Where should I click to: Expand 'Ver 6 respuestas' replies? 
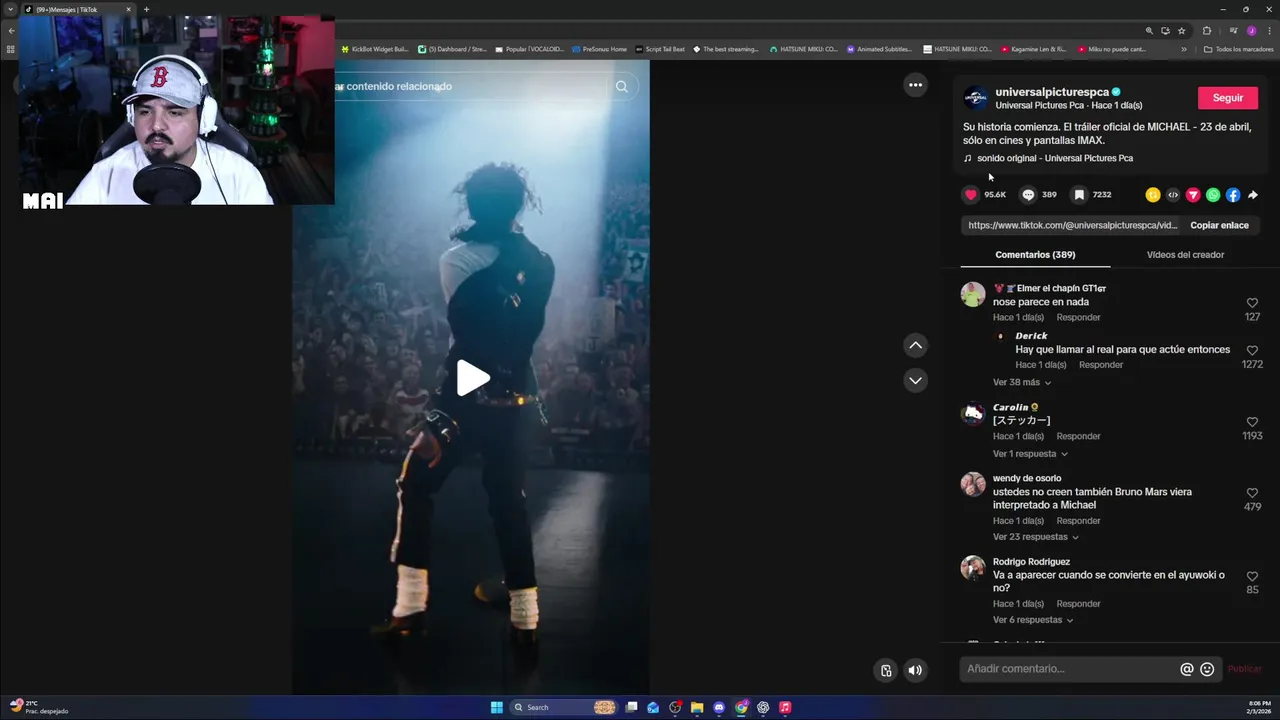click(1033, 620)
